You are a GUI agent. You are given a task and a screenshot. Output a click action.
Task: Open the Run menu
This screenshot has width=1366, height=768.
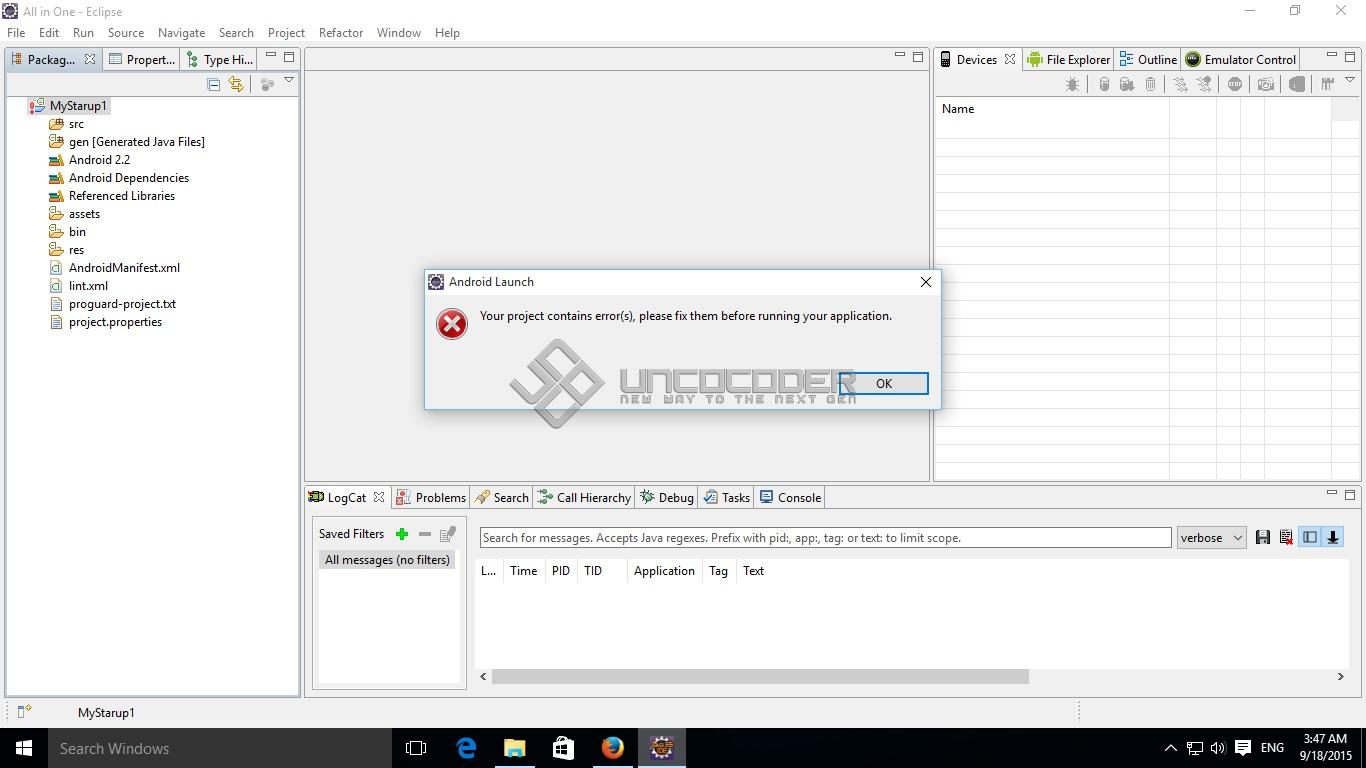point(83,32)
